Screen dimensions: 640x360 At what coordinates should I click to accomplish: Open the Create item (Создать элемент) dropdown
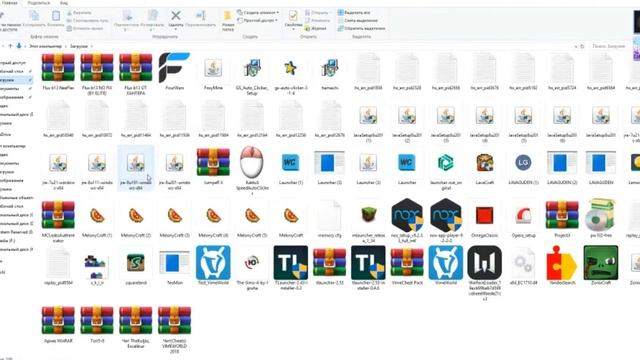point(258,13)
